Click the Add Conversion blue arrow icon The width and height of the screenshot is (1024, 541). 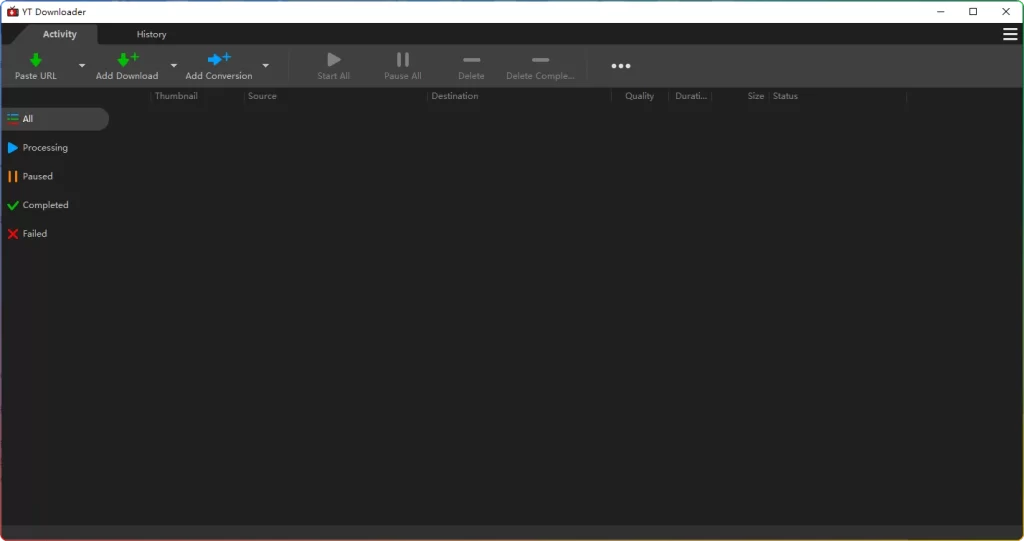(x=219, y=60)
